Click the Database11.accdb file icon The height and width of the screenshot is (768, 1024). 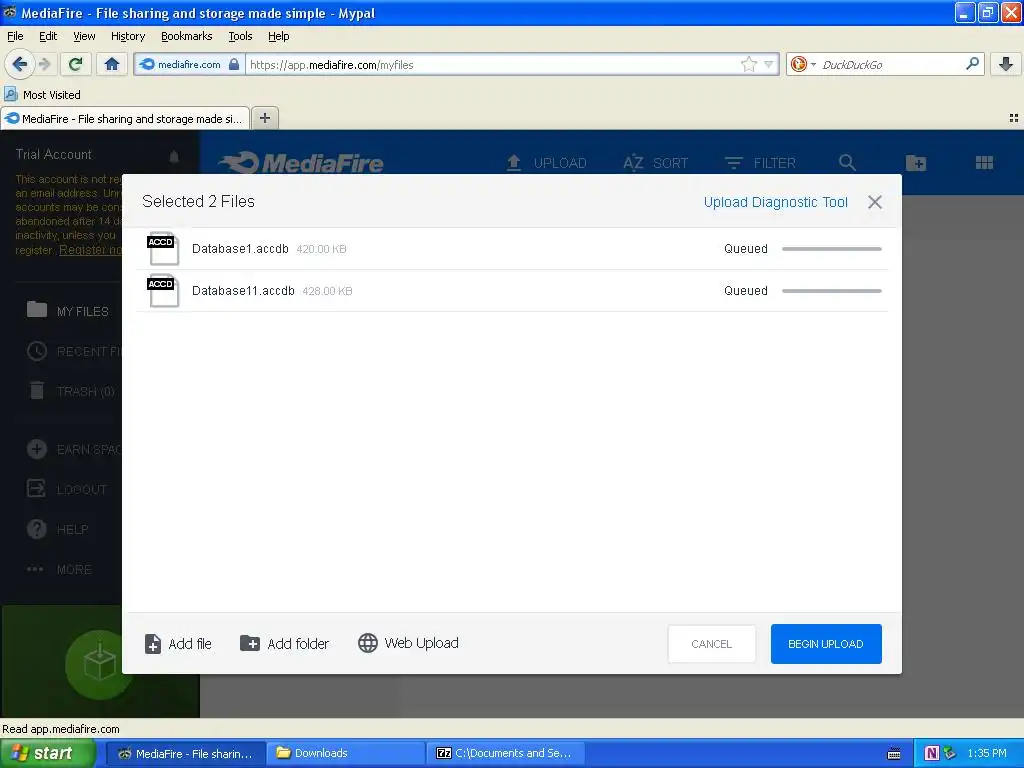click(163, 290)
